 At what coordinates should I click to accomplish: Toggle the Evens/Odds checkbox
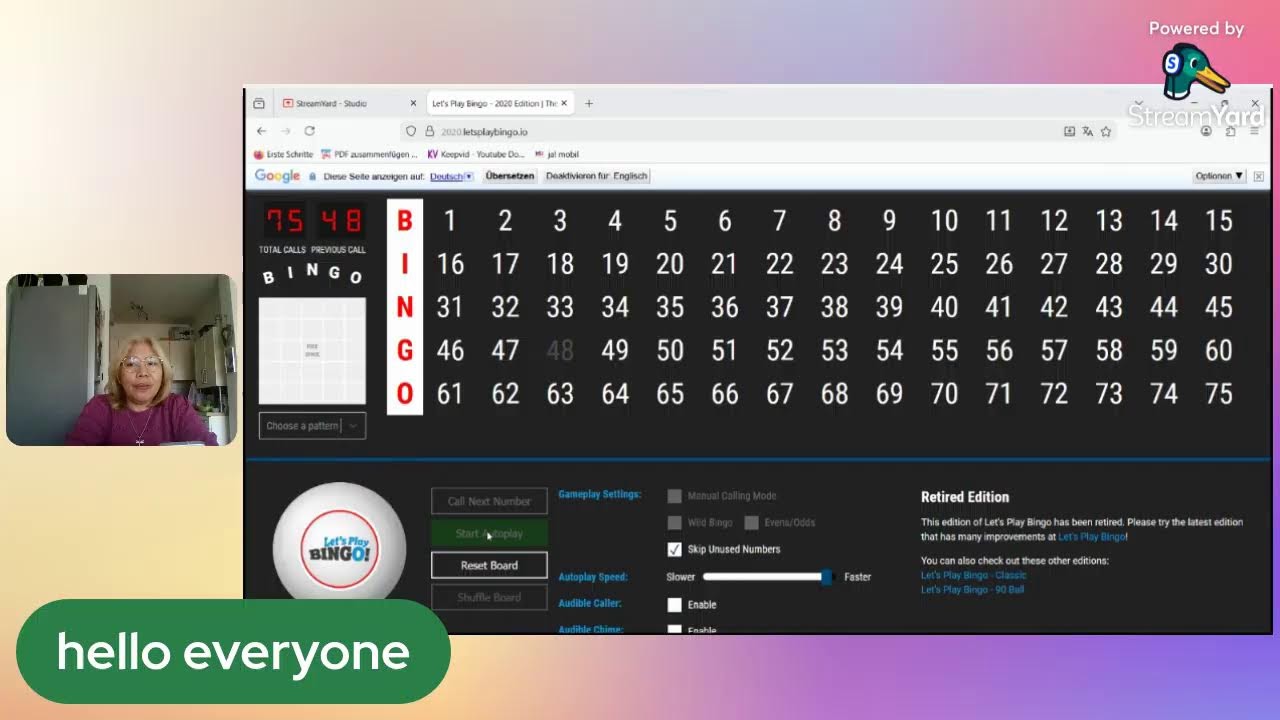coord(751,522)
